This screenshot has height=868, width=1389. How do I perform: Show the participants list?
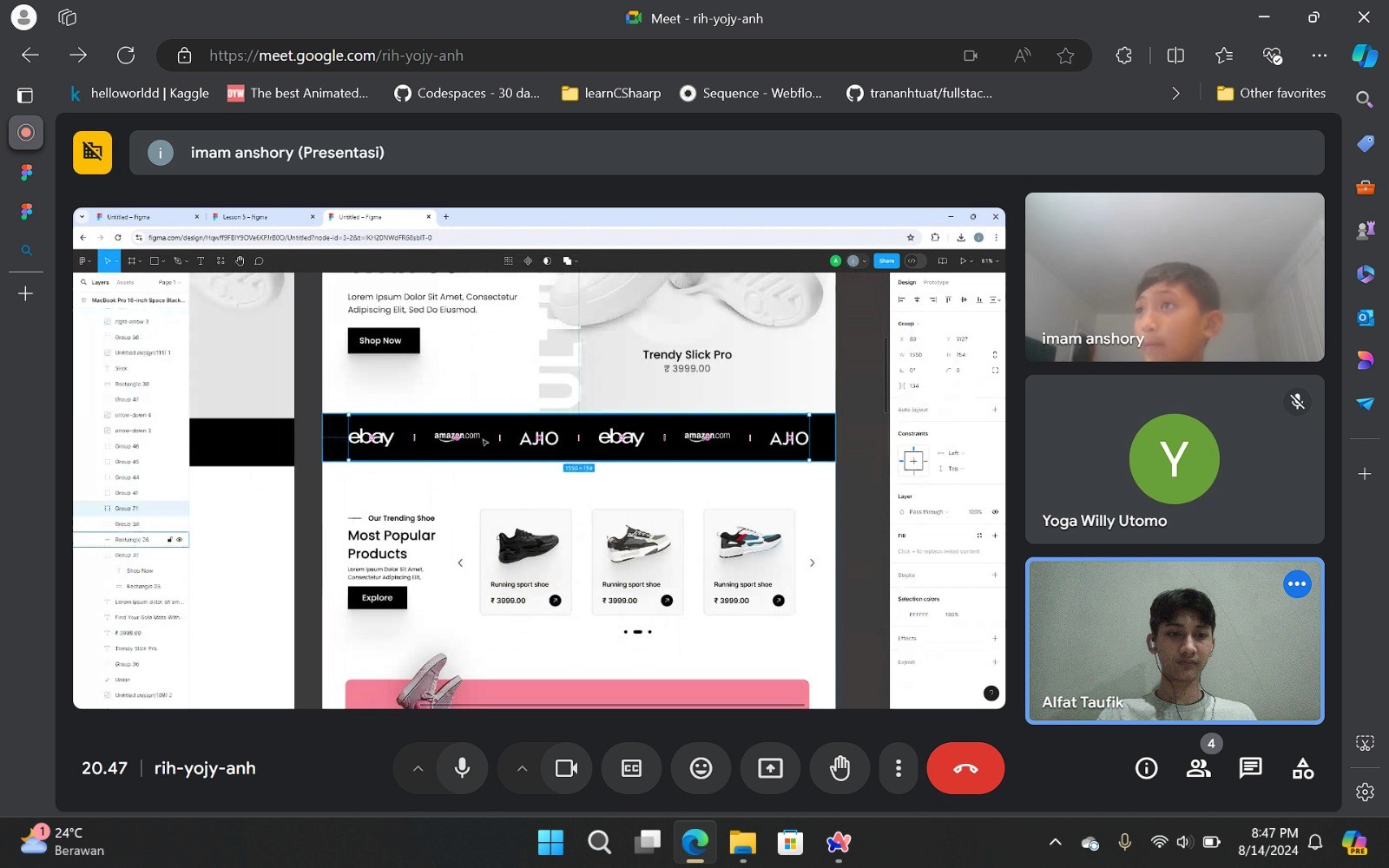1199,768
